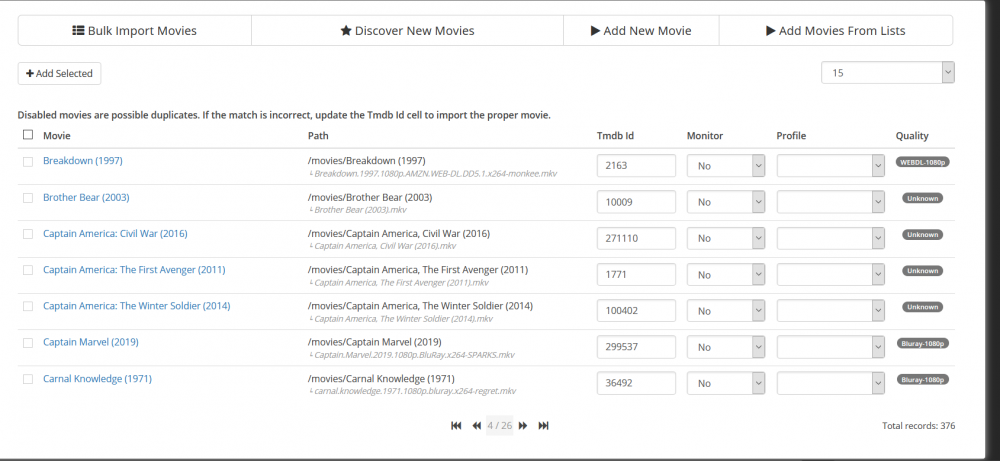The image size is (1000, 461).
Task: Edit Tmdb Id field containing 2163
Action: [636, 166]
